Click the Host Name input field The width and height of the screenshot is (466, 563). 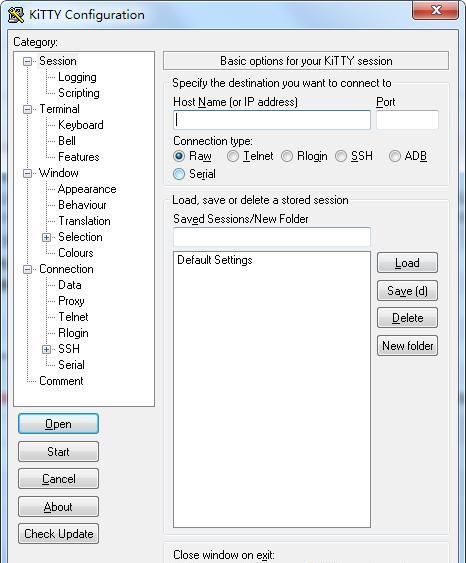[272, 120]
